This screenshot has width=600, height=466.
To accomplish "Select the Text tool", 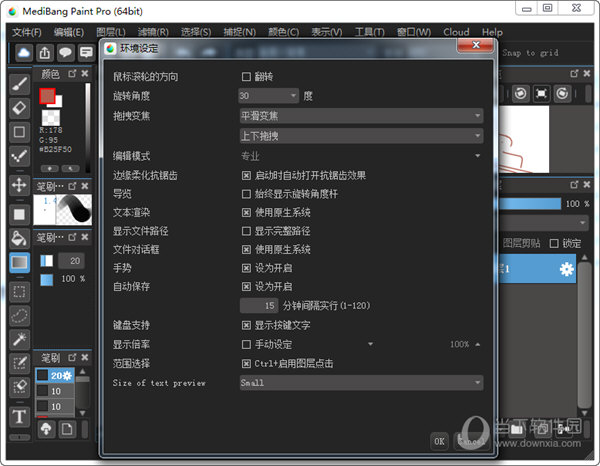I will tap(19, 416).
